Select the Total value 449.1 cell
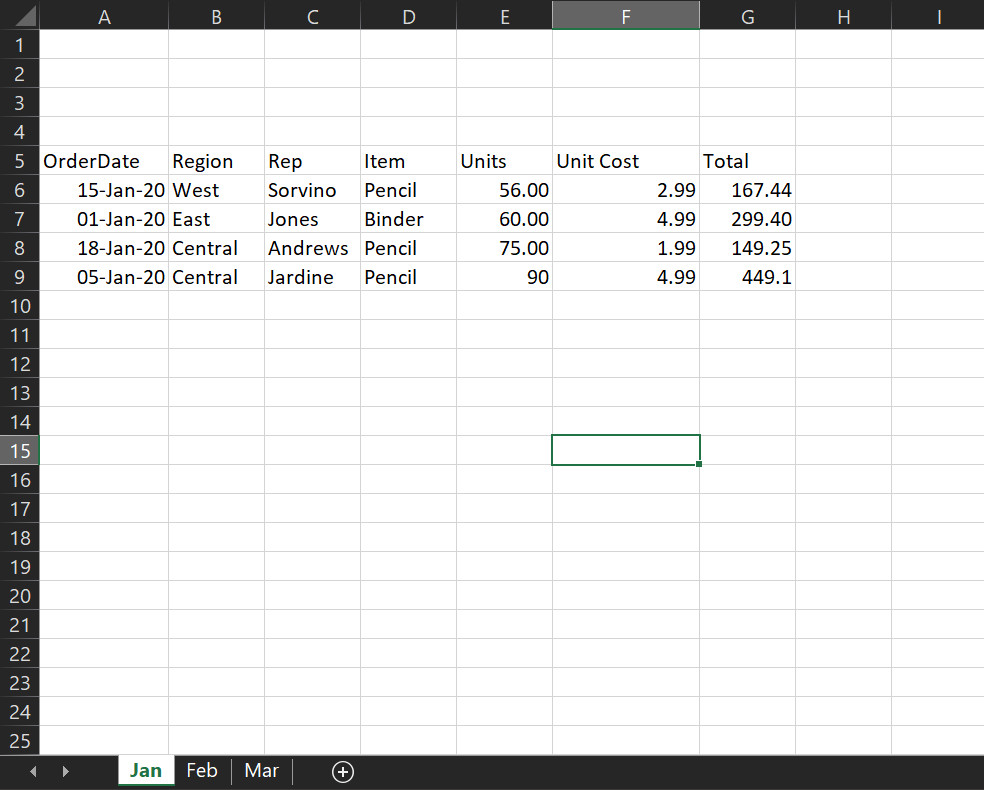984x790 pixels. coord(747,277)
